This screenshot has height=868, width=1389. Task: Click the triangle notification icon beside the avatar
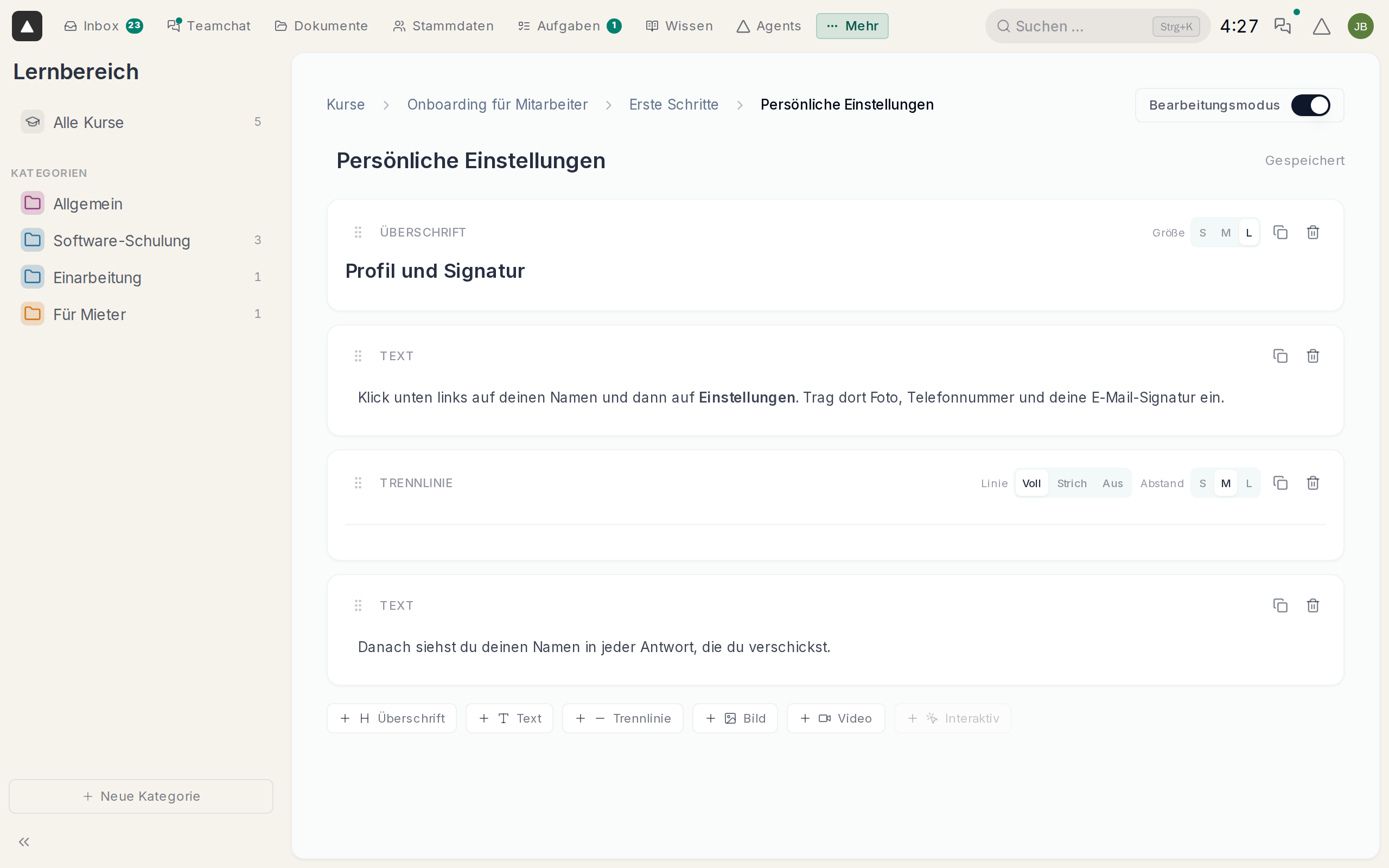coord(1321,27)
